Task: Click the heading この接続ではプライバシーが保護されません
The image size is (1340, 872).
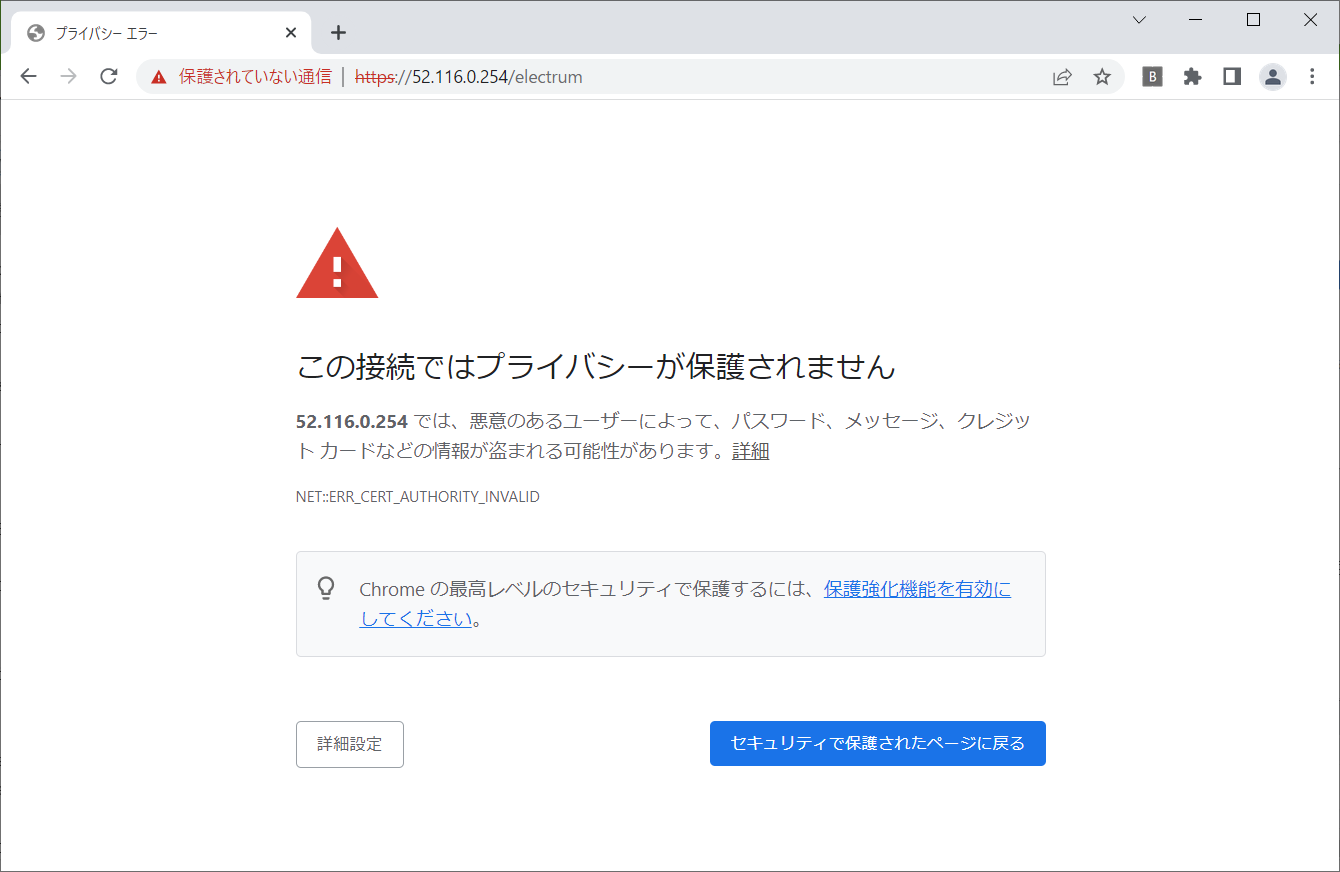Action: pos(596,367)
